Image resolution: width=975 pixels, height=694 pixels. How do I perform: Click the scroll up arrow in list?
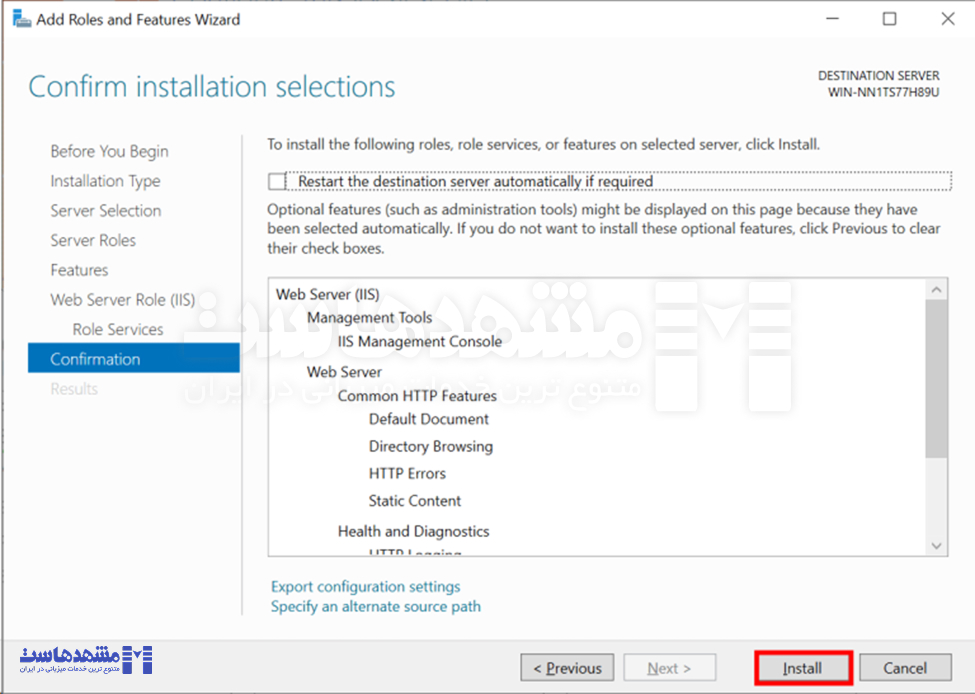tap(936, 290)
